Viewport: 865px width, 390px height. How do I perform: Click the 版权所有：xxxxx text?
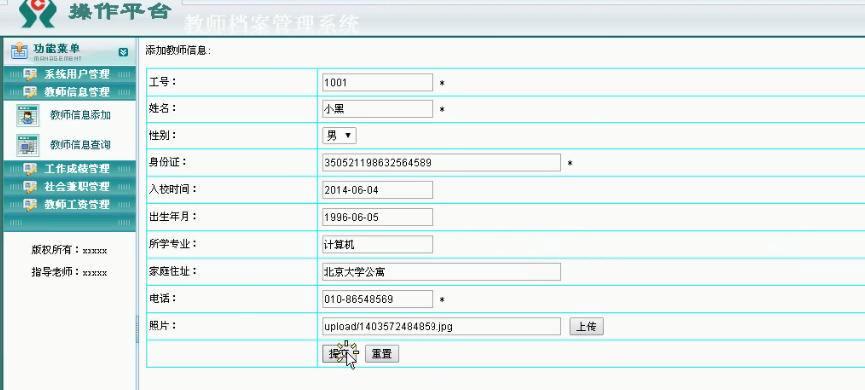70,250
